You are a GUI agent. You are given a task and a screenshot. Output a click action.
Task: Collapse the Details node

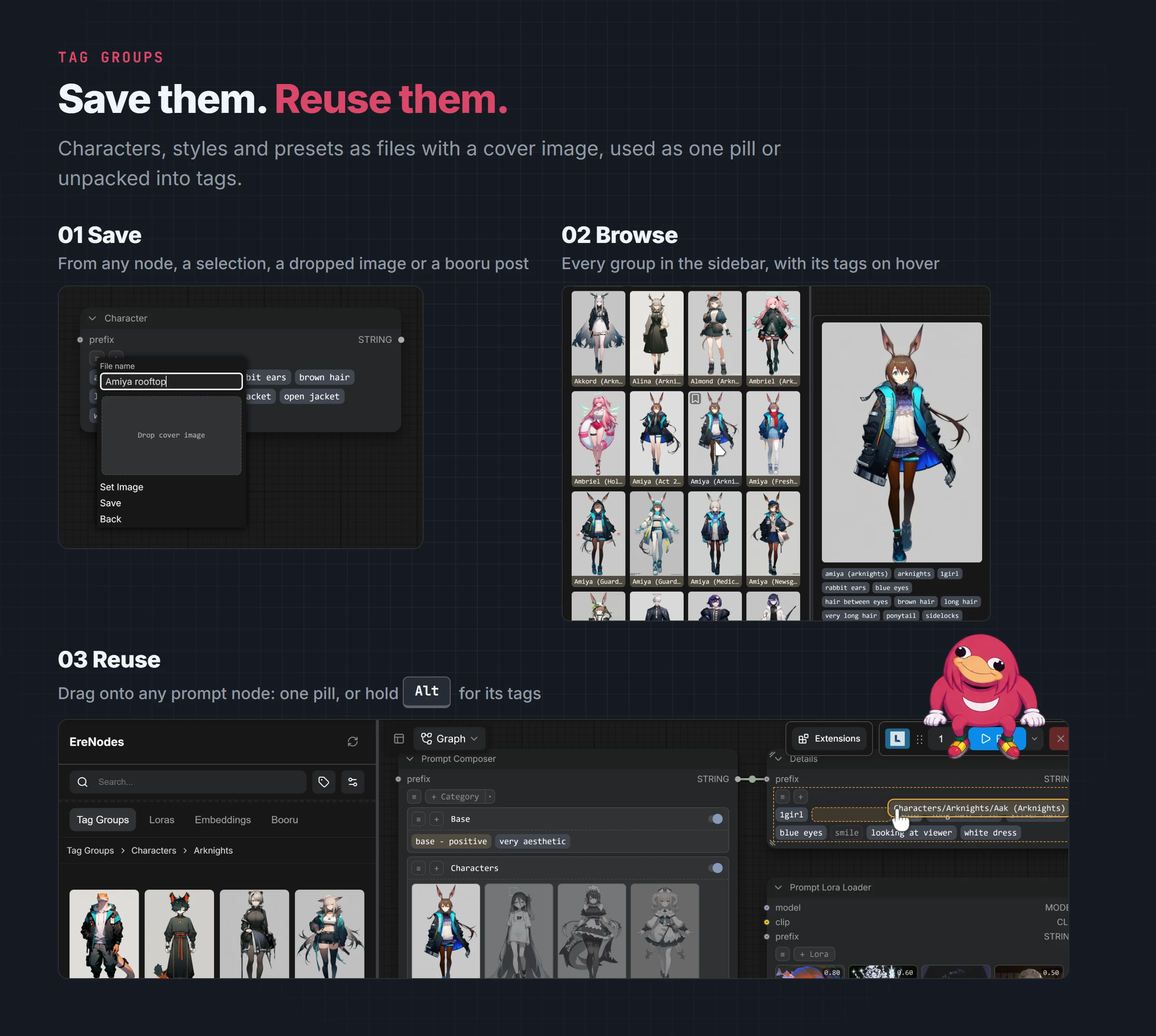pyautogui.click(x=778, y=759)
